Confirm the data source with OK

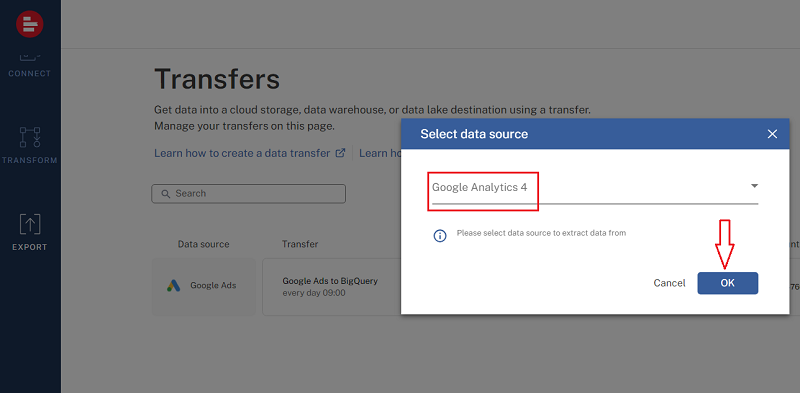point(728,283)
